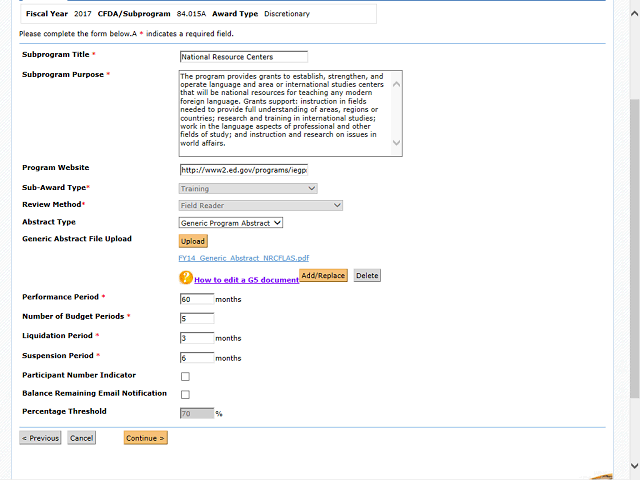The height and width of the screenshot is (480, 640).
Task: Click the Suspension Period months field
Action: (x=197, y=358)
